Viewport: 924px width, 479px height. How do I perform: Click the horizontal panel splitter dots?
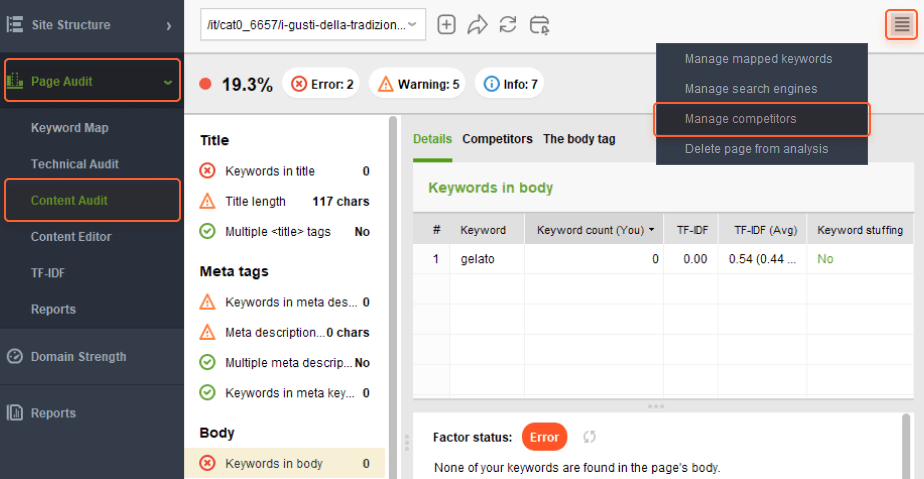click(655, 407)
